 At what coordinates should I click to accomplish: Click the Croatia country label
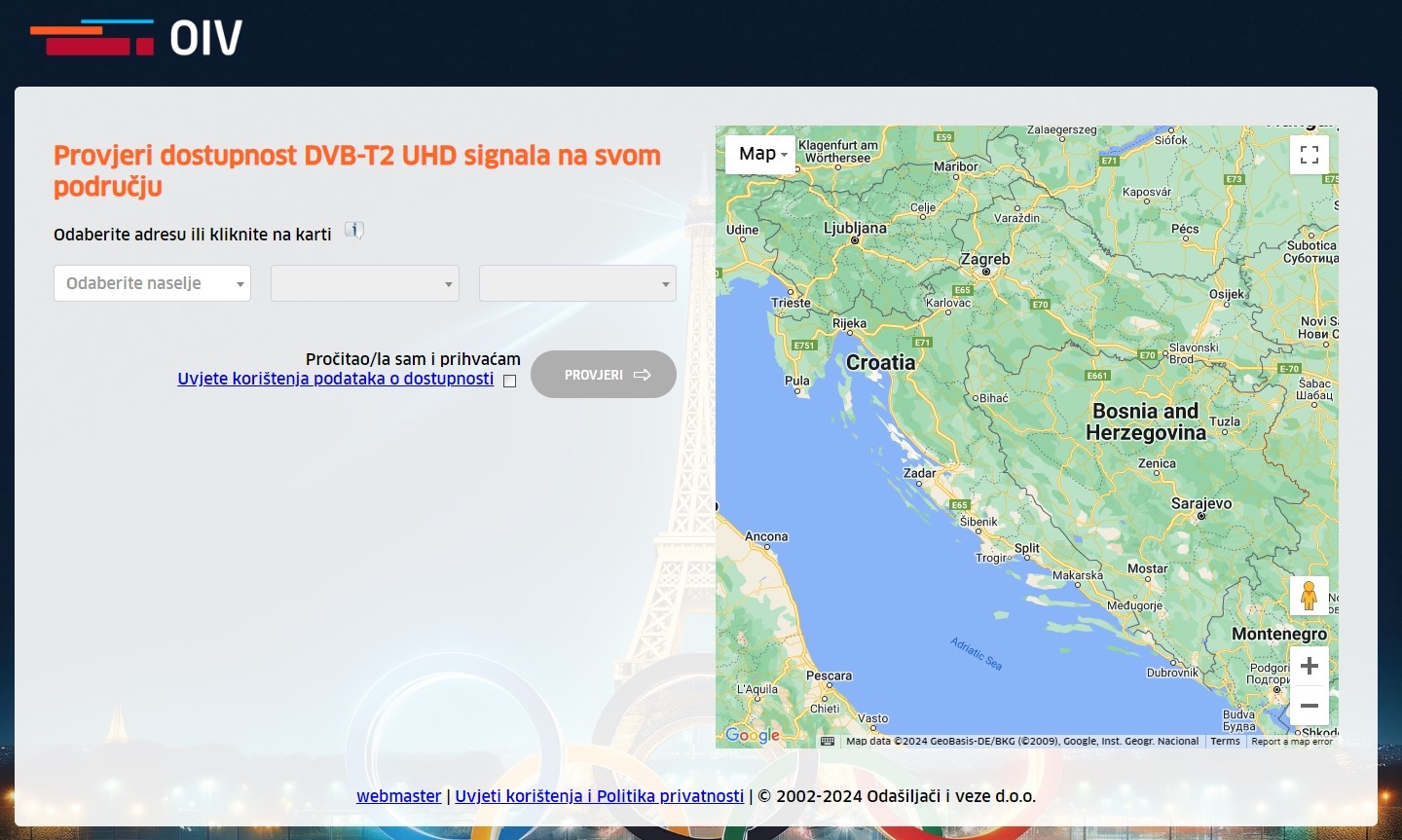(x=881, y=362)
